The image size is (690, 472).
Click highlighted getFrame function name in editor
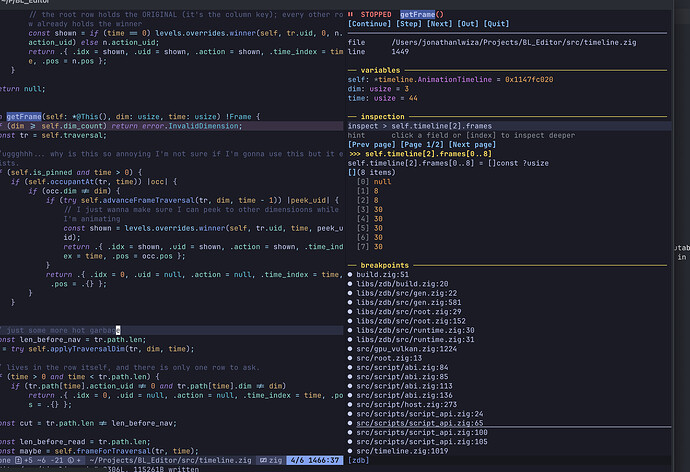coord(24,117)
